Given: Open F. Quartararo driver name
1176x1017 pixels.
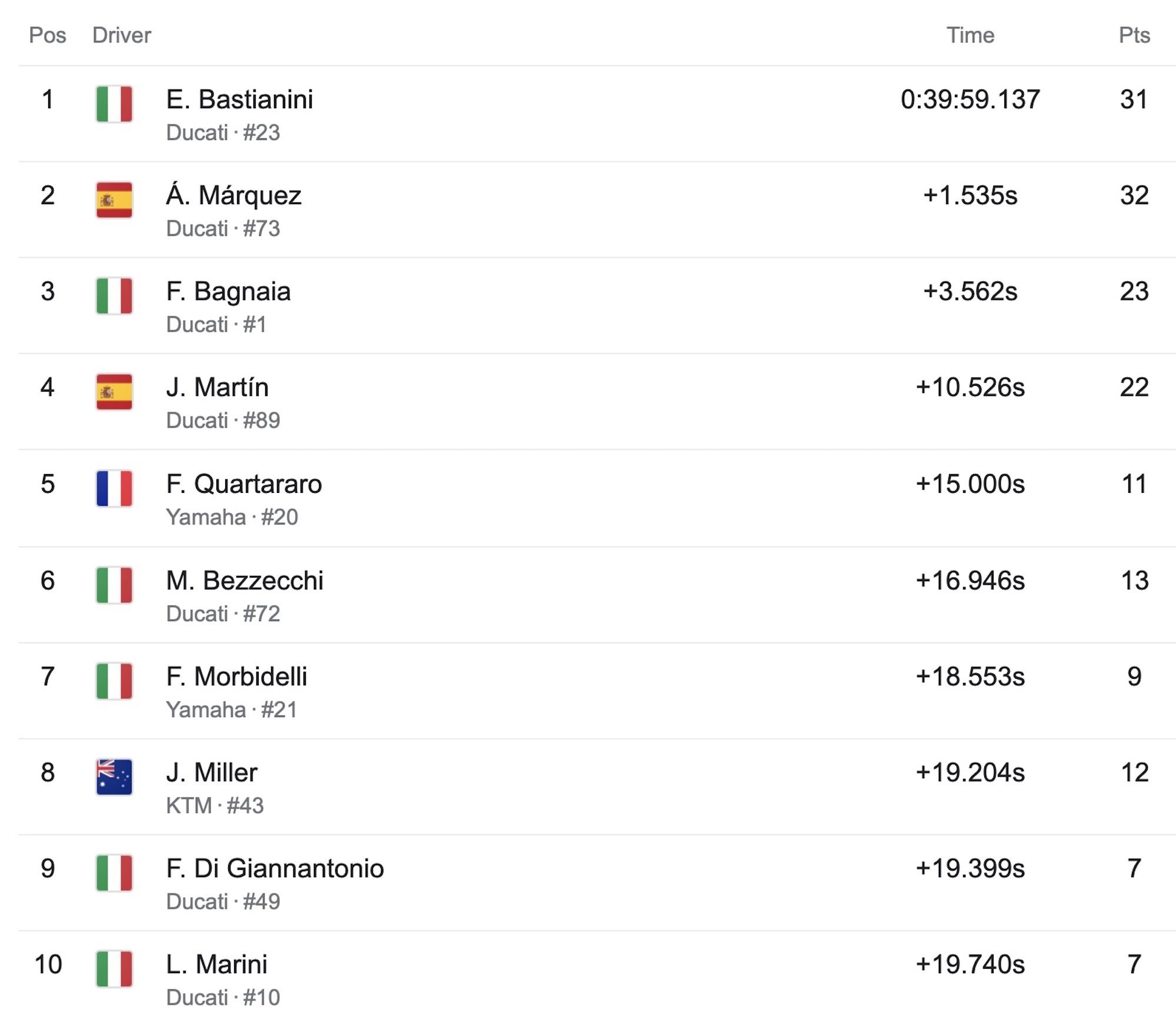Looking at the screenshot, I should [244, 484].
